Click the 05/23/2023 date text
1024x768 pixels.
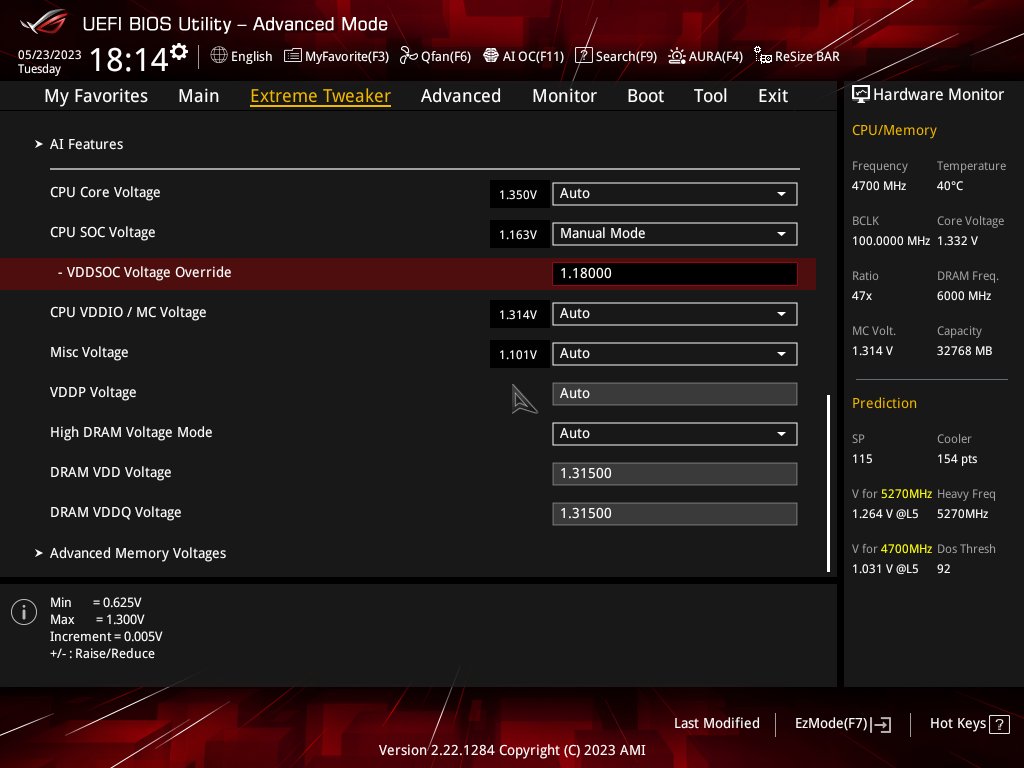pyautogui.click(x=50, y=55)
